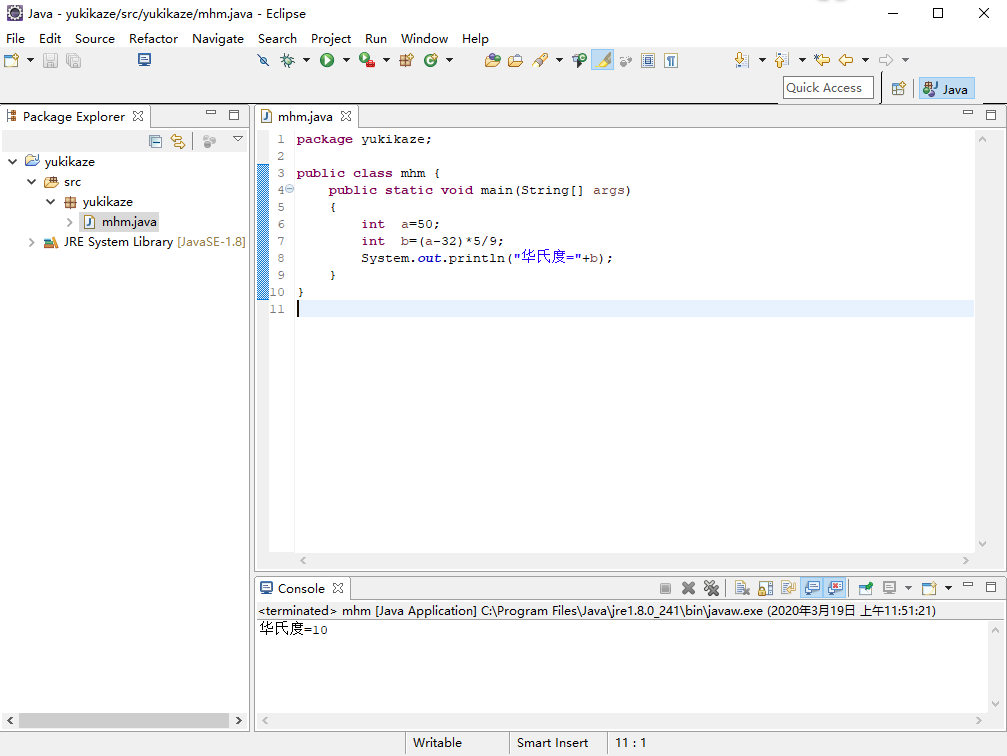Image resolution: width=1007 pixels, height=756 pixels.
Task: Click Open Perspective icon
Action: click(x=898, y=89)
